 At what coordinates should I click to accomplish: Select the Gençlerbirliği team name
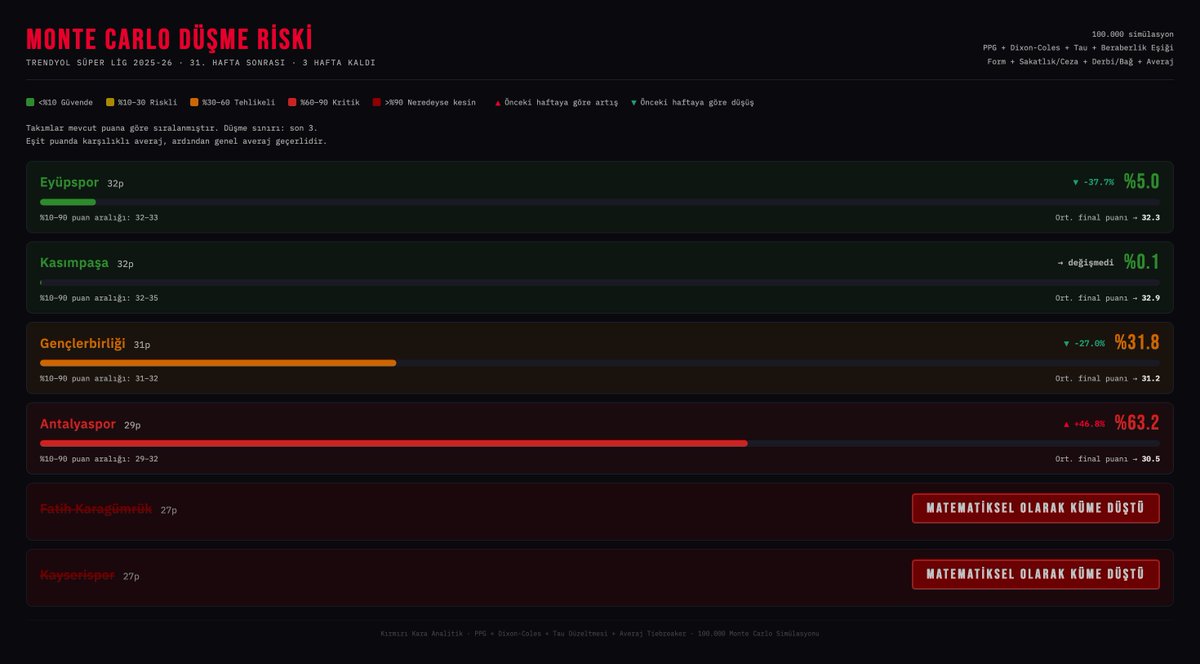[83, 343]
